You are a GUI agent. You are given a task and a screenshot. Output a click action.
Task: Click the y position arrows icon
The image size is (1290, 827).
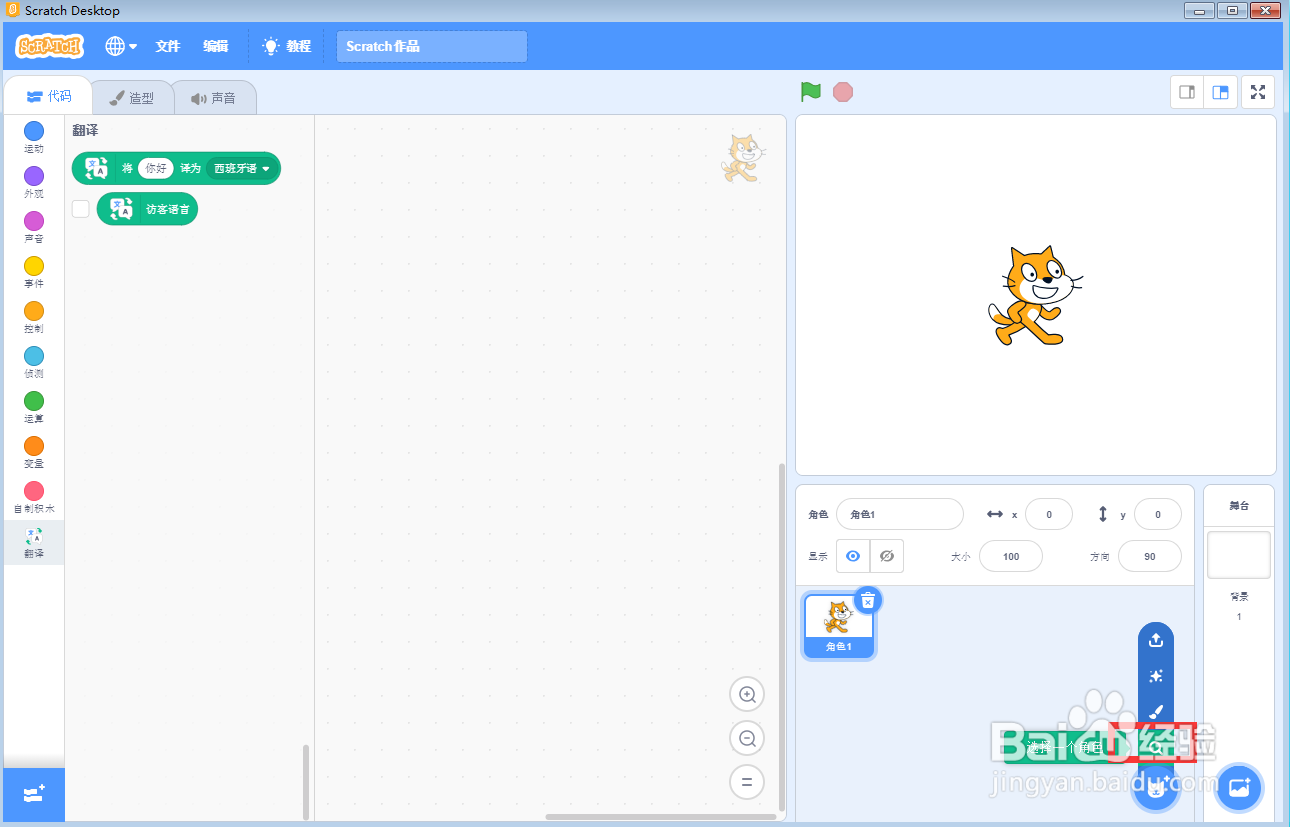[1103, 514]
